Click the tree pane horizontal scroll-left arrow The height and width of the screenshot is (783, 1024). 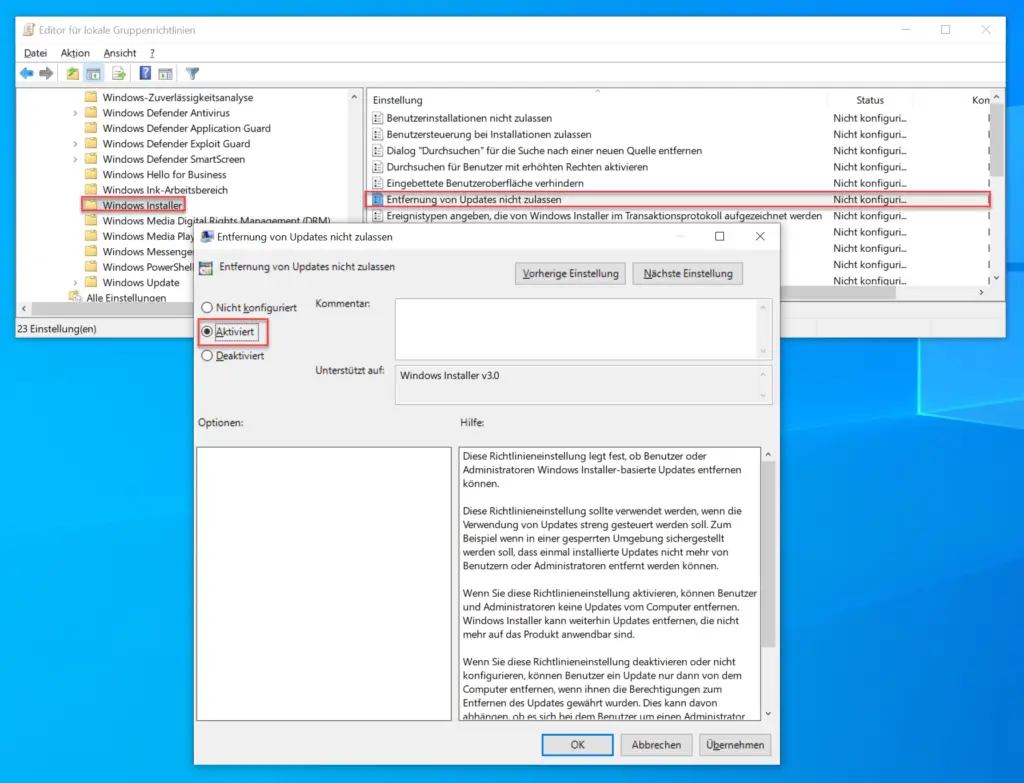(x=24, y=308)
